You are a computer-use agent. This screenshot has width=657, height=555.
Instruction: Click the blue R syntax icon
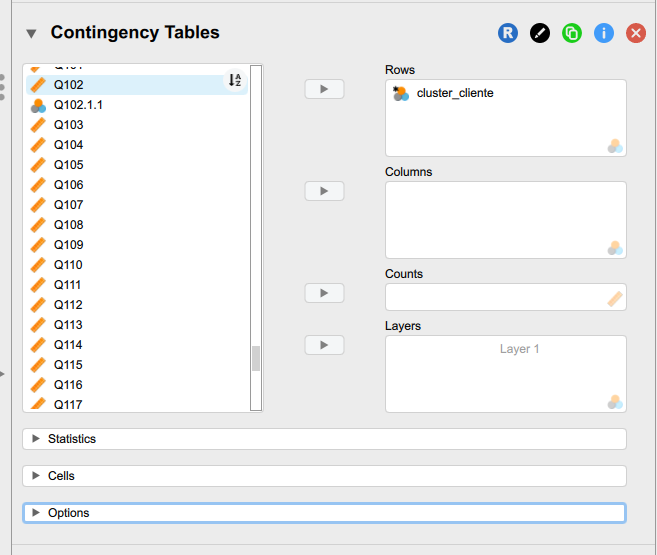coord(508,33)
